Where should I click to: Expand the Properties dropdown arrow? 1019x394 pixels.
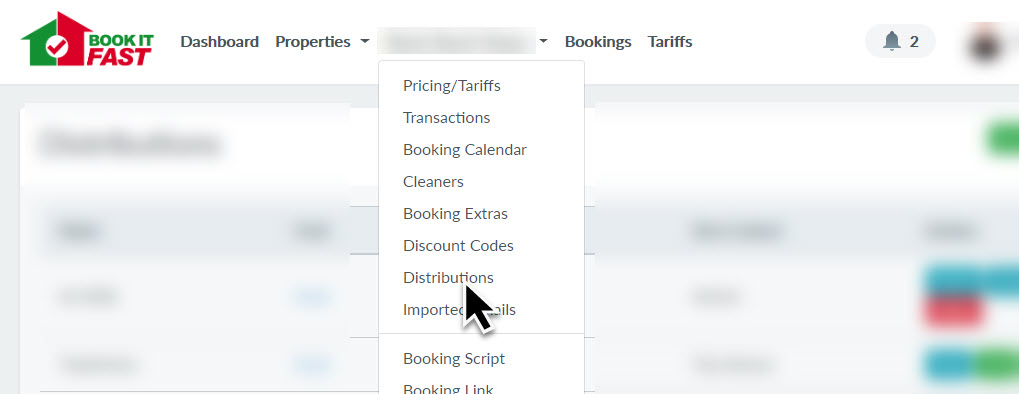[365, 42]
